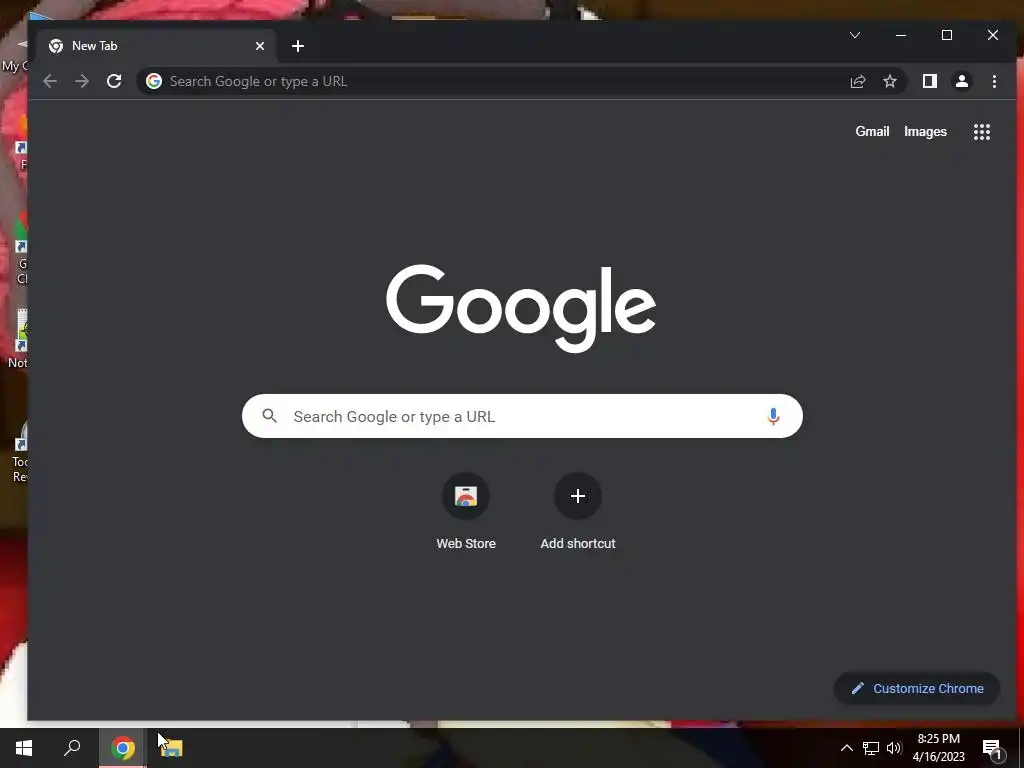This screenshot has width=1024, height=768.
Task: Open the side panel icon
Action: tap(929, 81)
